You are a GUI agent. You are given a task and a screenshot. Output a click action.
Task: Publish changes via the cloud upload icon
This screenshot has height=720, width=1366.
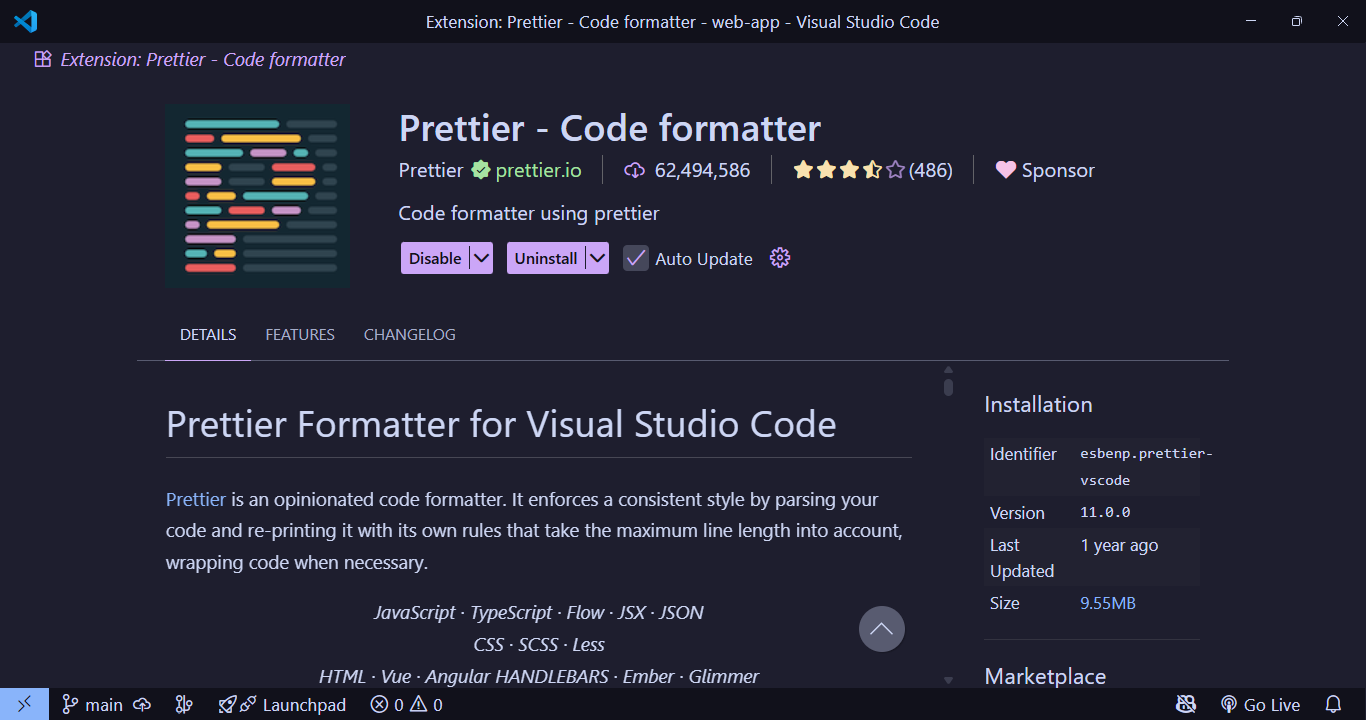pyautogui.click(x=142, y=704)
